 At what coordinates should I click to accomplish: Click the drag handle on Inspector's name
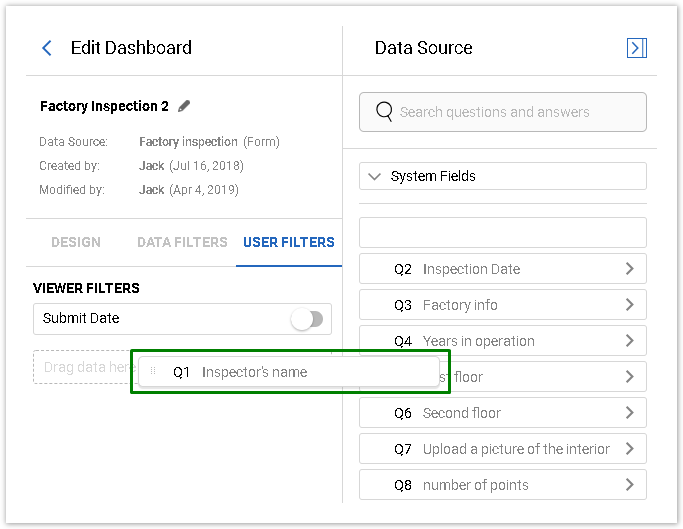point(153,372)
